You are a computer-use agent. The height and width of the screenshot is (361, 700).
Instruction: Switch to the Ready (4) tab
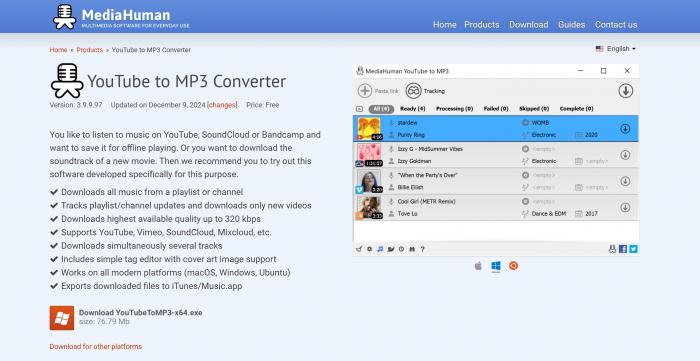(x=412, y=109)
